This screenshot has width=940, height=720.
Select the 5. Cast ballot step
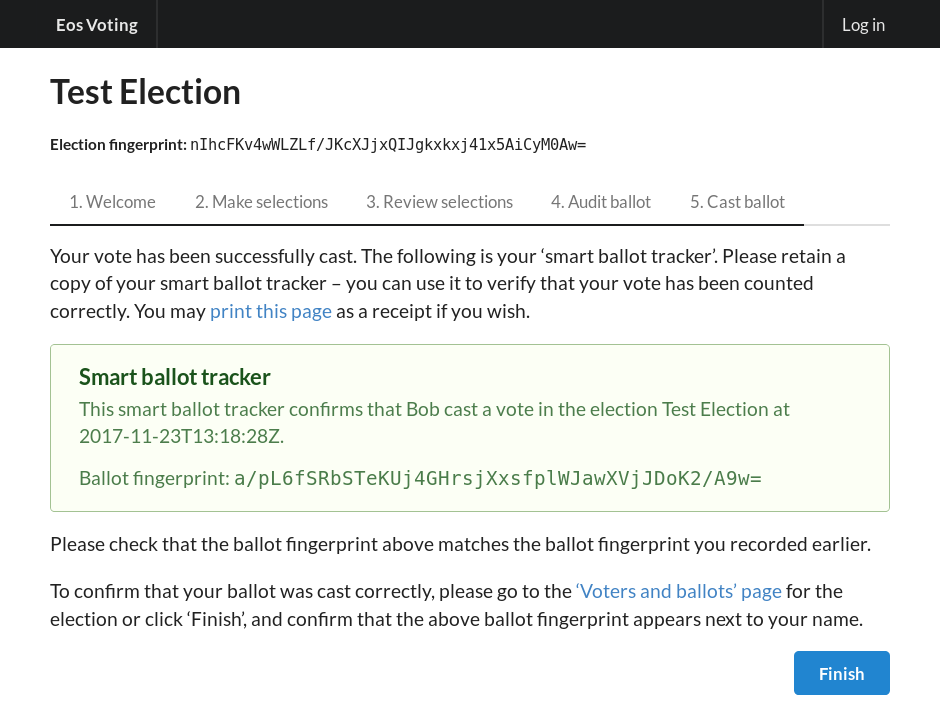[x=737, y=202]
